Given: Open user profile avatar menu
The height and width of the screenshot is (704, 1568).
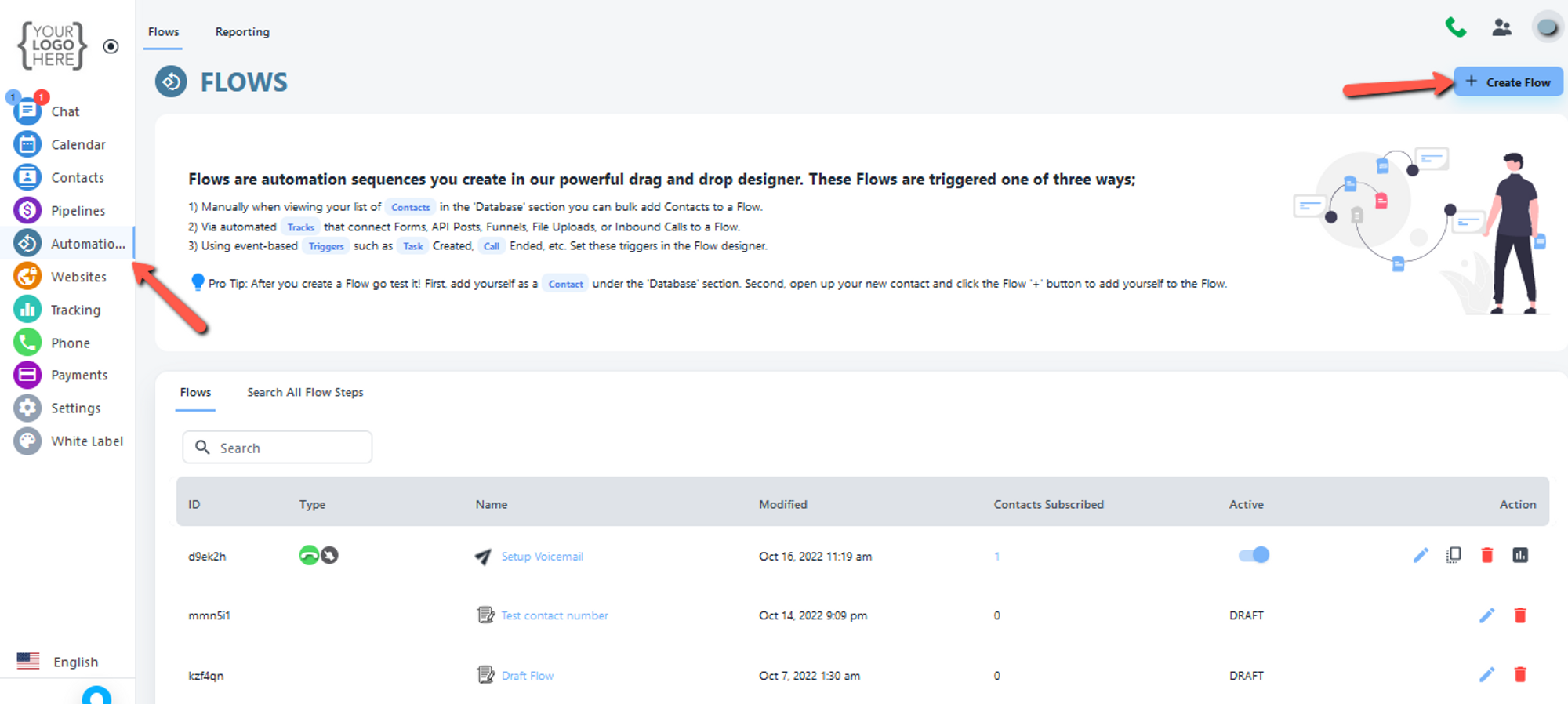Looking at the screenshot, I should point(1547,28).
